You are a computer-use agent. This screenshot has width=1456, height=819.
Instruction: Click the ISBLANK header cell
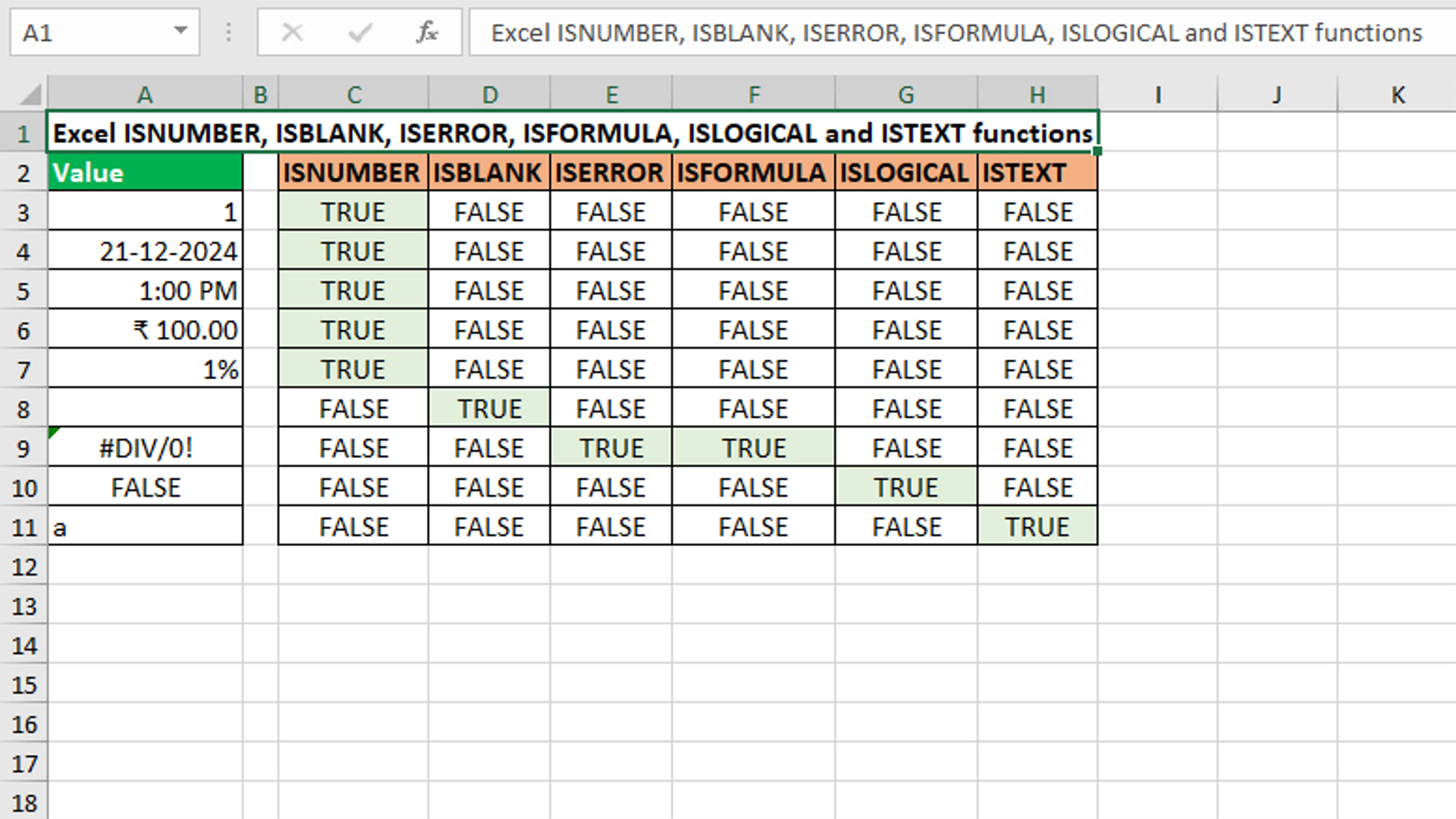489,172
